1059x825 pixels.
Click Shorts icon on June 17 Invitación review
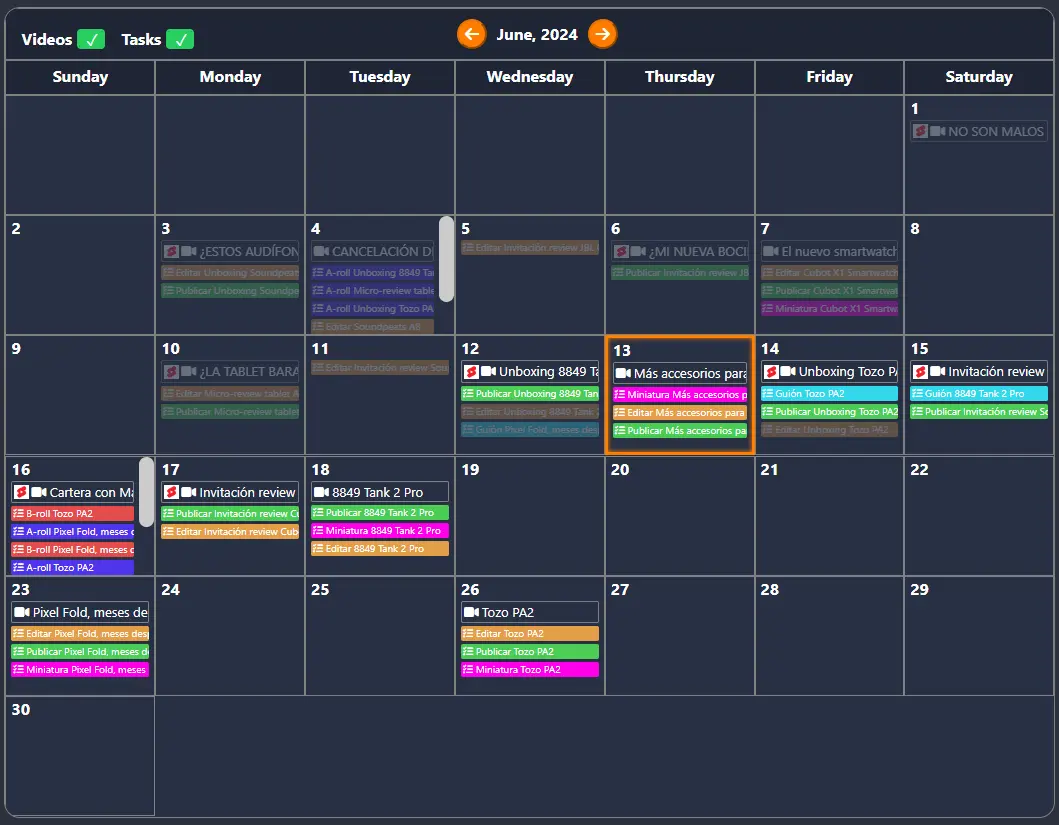[170, 492]
